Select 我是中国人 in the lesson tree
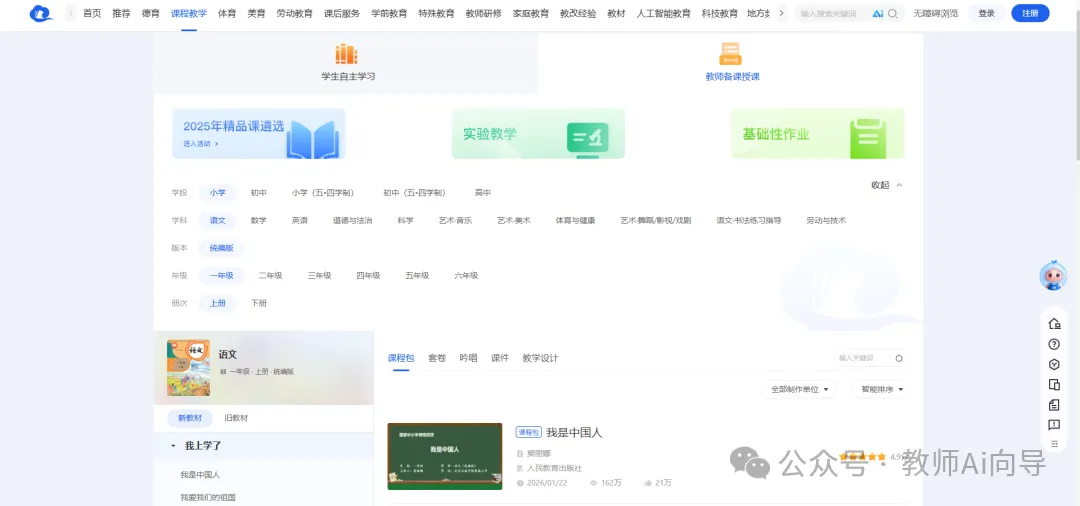 (200, 475)
